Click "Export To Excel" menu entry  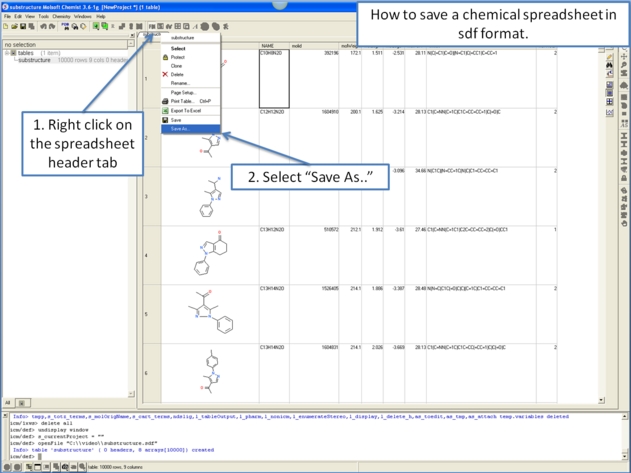[x=185, y=110]
